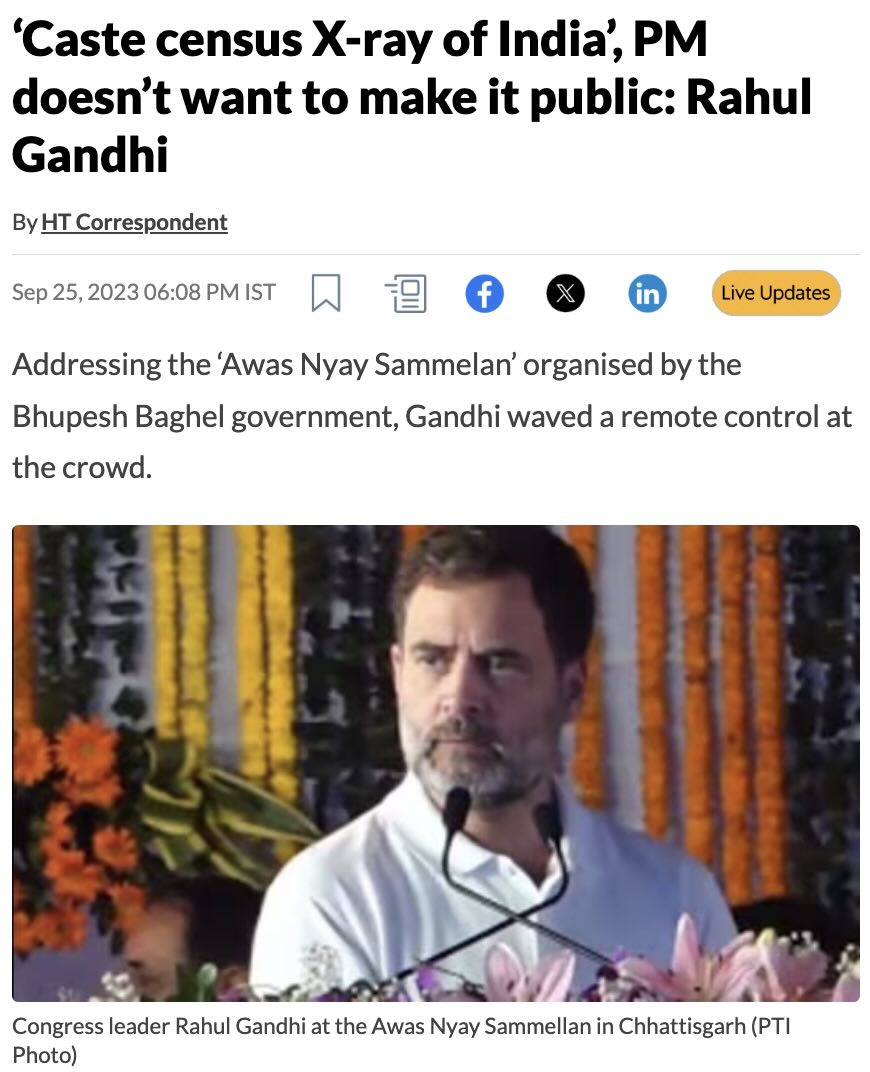Click 'Bhupesh Baghel government' in the summary
The image size is (870, 1072).
(205, 416)
